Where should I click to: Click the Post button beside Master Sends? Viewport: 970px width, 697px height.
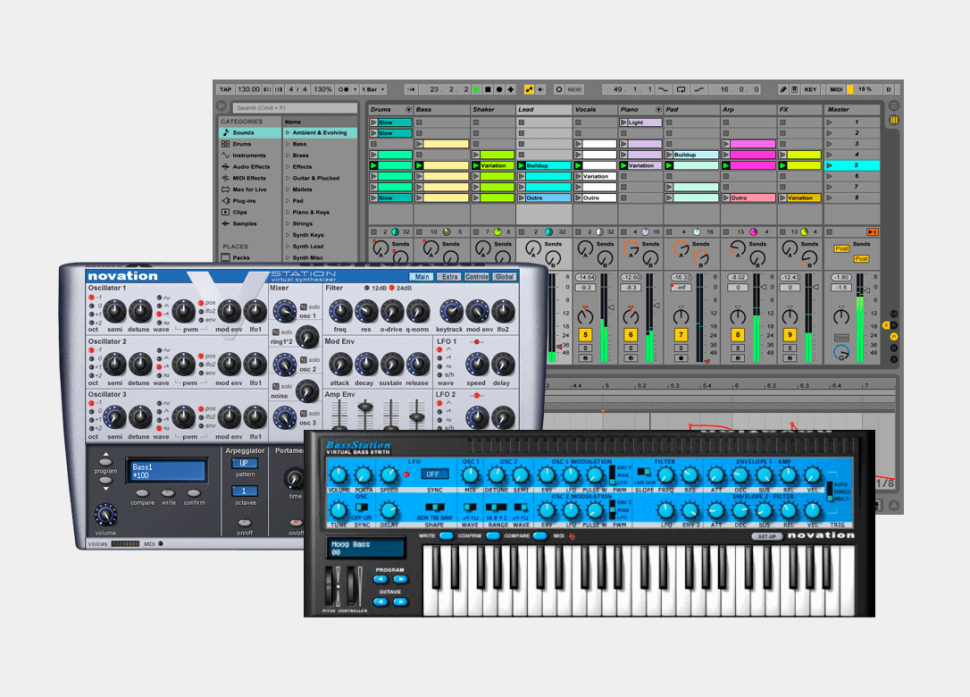coord(841,249)
